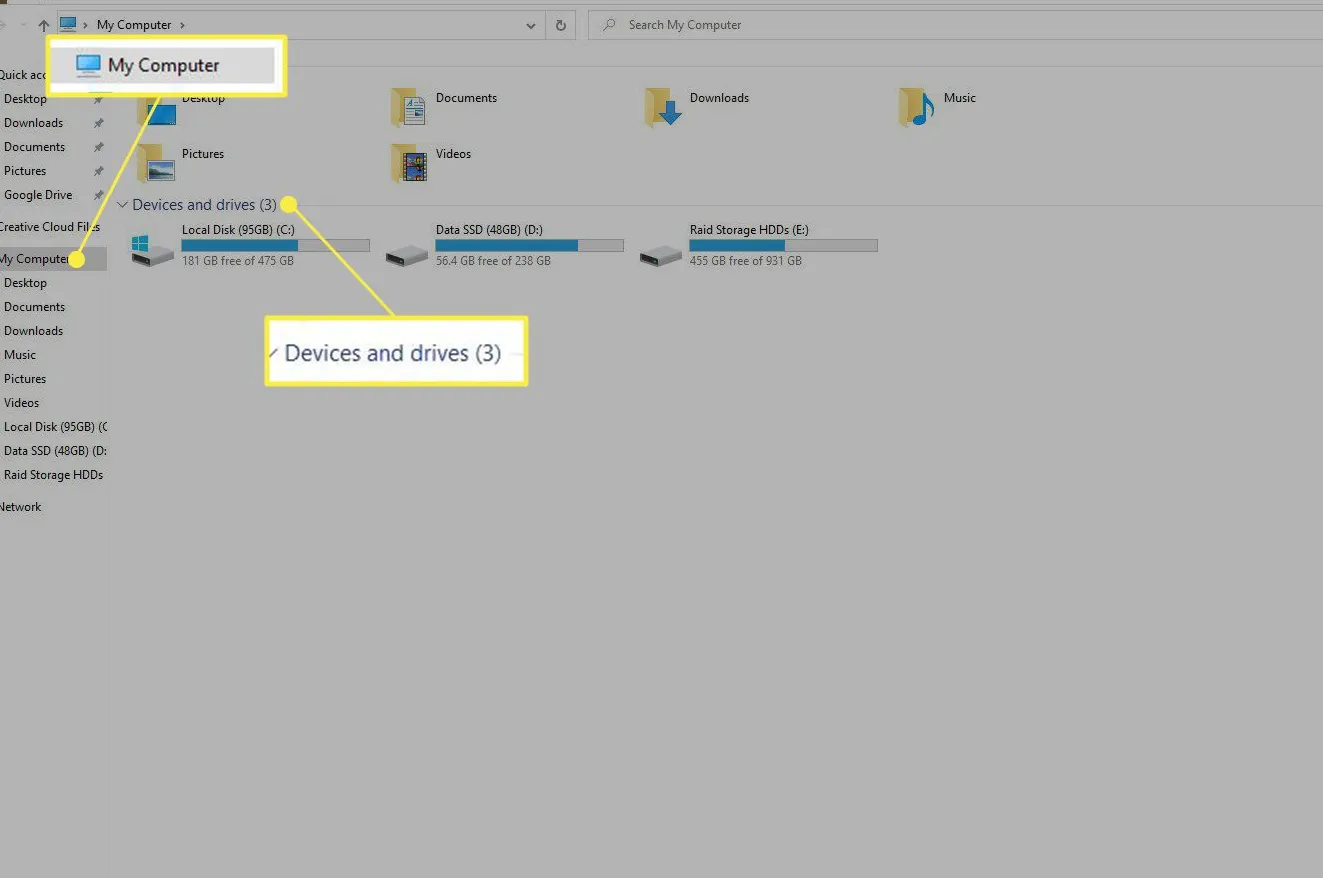Click My Computer in the address bar
Screen dimensions: 1323x878
[133, 24]
